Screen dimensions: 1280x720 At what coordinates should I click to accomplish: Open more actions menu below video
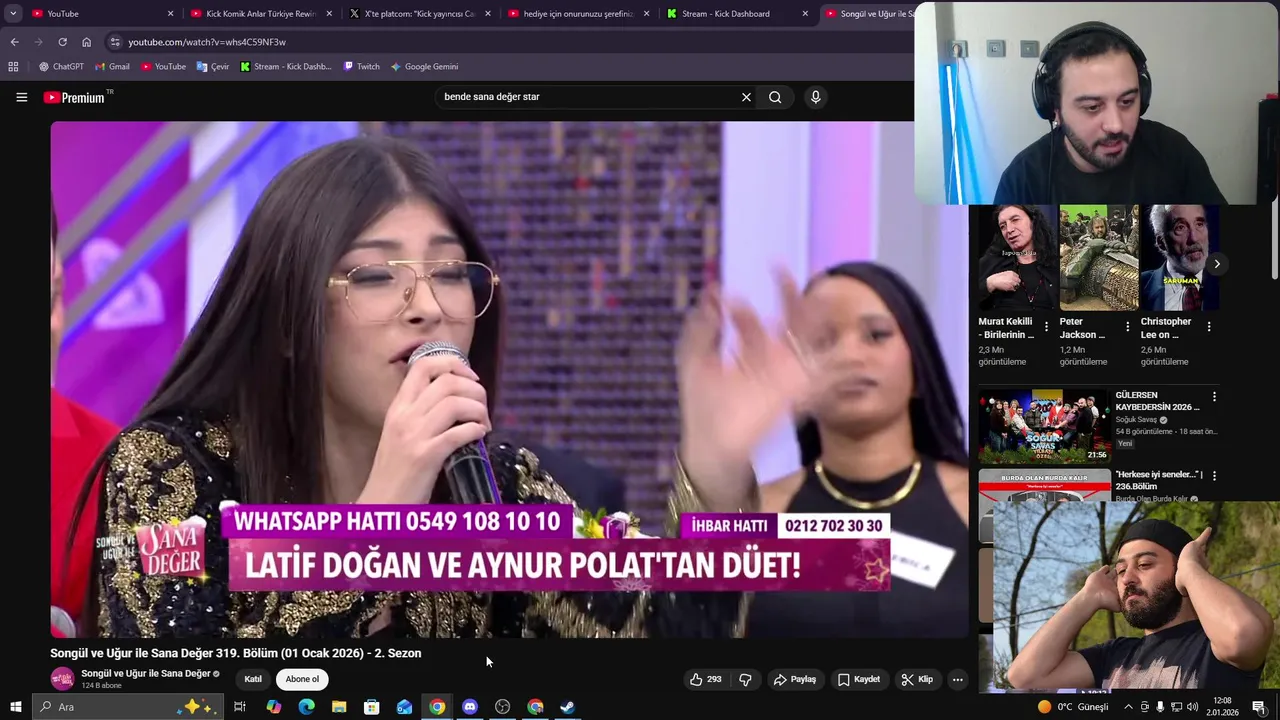[957, 679]
